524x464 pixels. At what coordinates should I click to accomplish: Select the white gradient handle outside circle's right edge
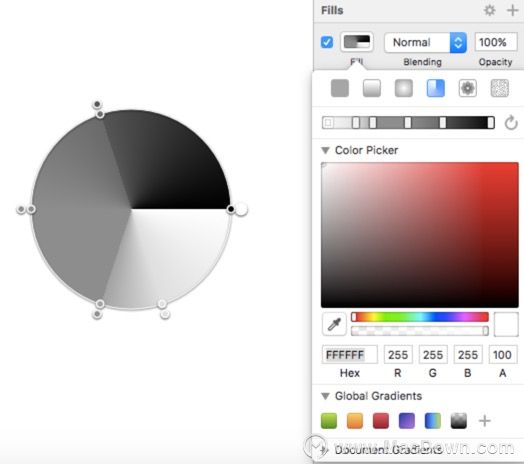pyautogui.click(x=241, y=209)
